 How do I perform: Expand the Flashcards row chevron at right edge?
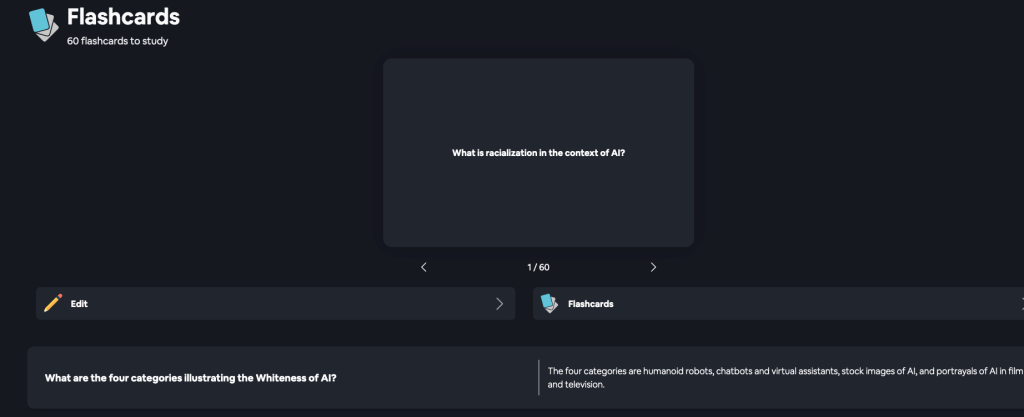(1020, 303)
